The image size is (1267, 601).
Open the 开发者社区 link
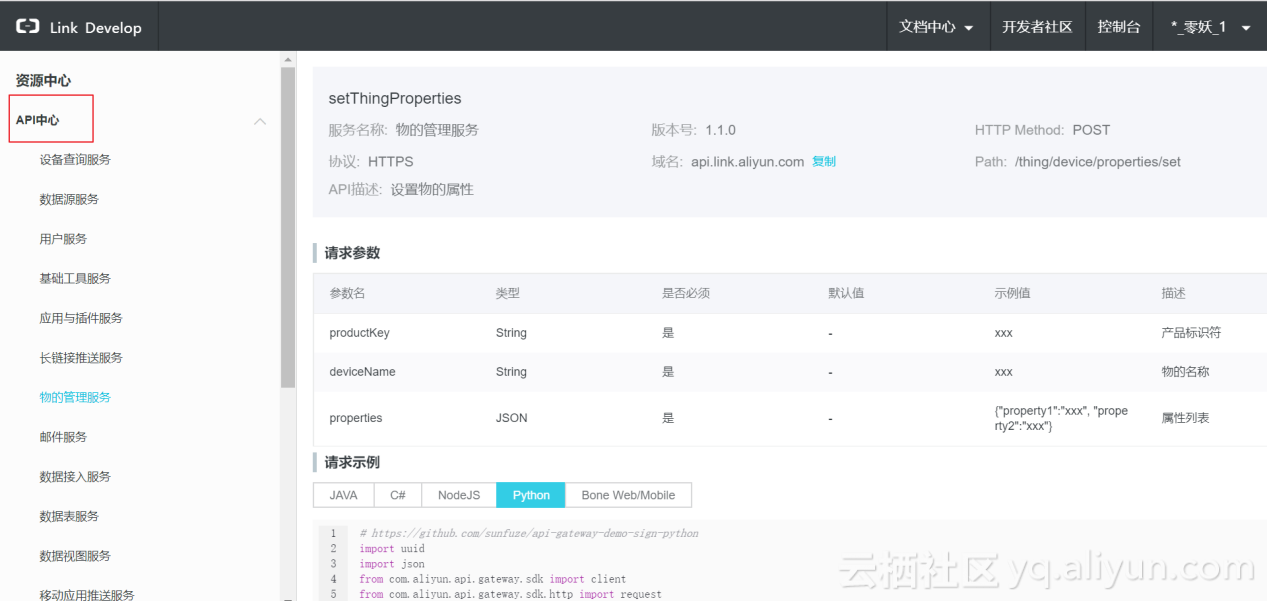click(x=1037, y=27)
